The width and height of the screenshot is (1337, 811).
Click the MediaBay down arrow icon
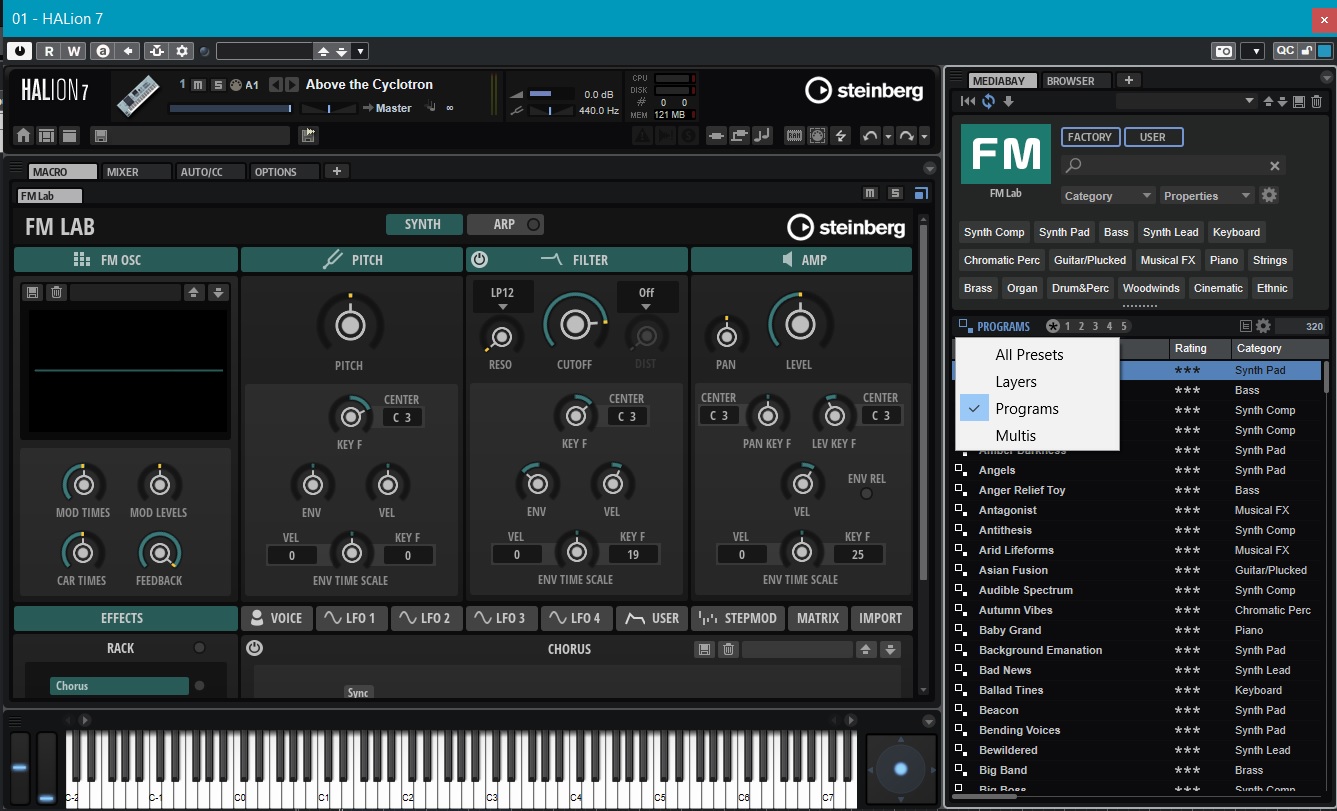(1008, 101)
